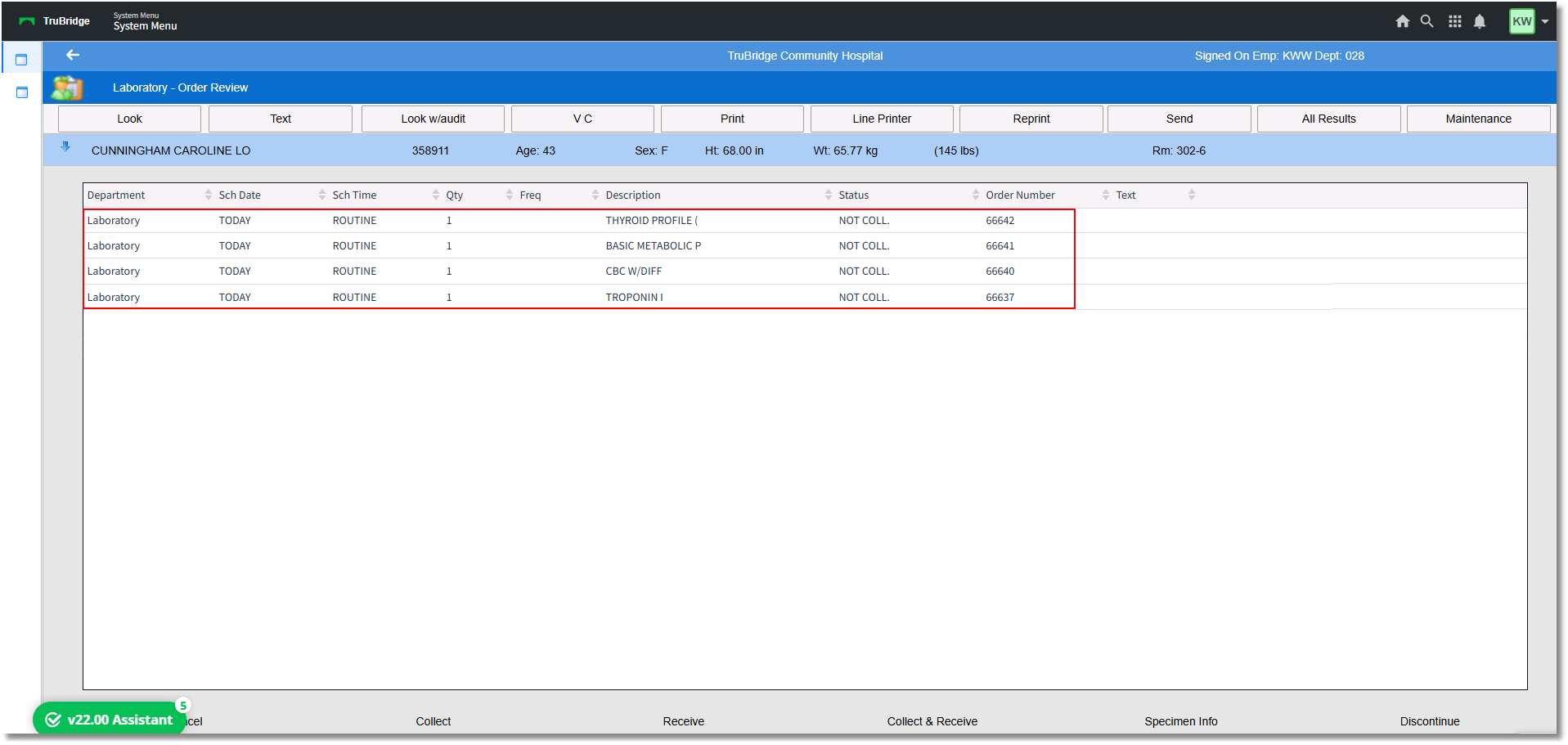
Task: Click order number 66637
Action: (x=1000, y=298)
